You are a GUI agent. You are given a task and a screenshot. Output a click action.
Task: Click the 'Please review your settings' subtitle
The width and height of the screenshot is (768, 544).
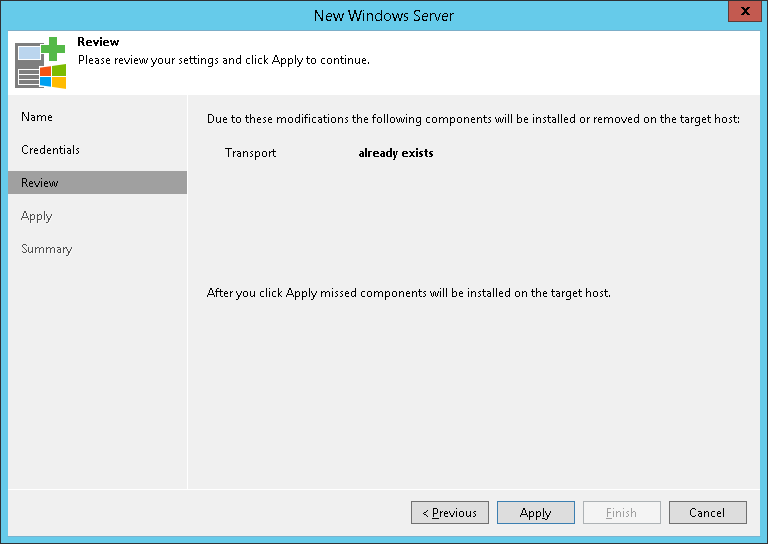(224, 60)
